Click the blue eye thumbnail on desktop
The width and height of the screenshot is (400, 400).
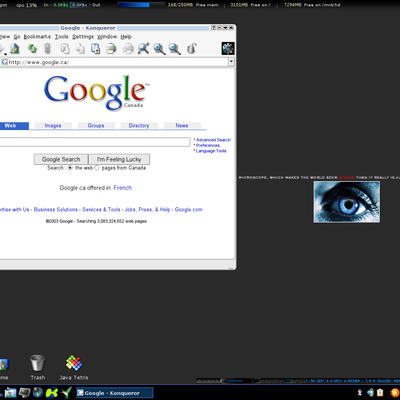pos(347,202)
